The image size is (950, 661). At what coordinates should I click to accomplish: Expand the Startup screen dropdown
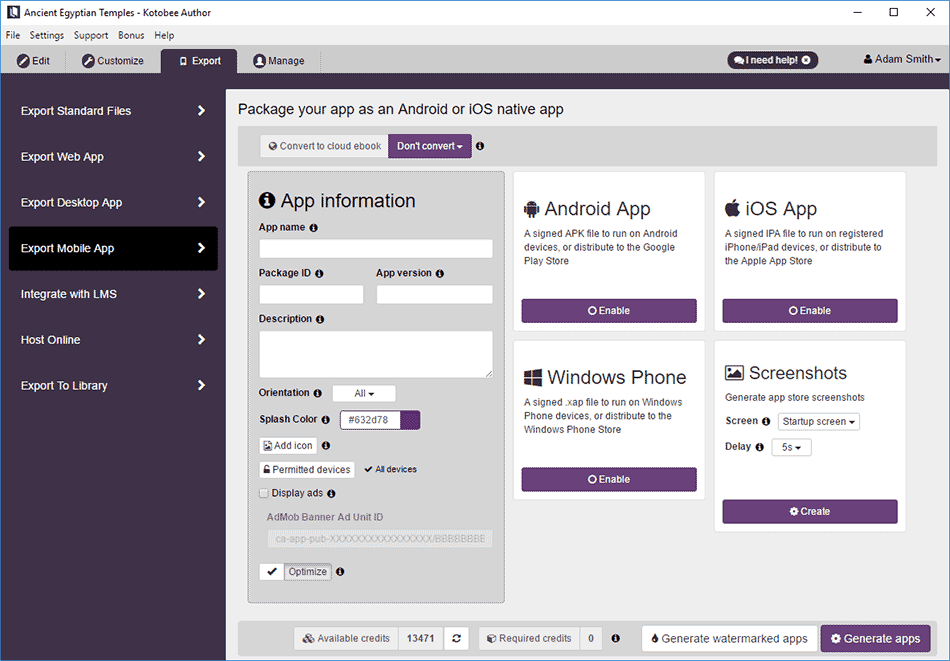coord(820,422)
